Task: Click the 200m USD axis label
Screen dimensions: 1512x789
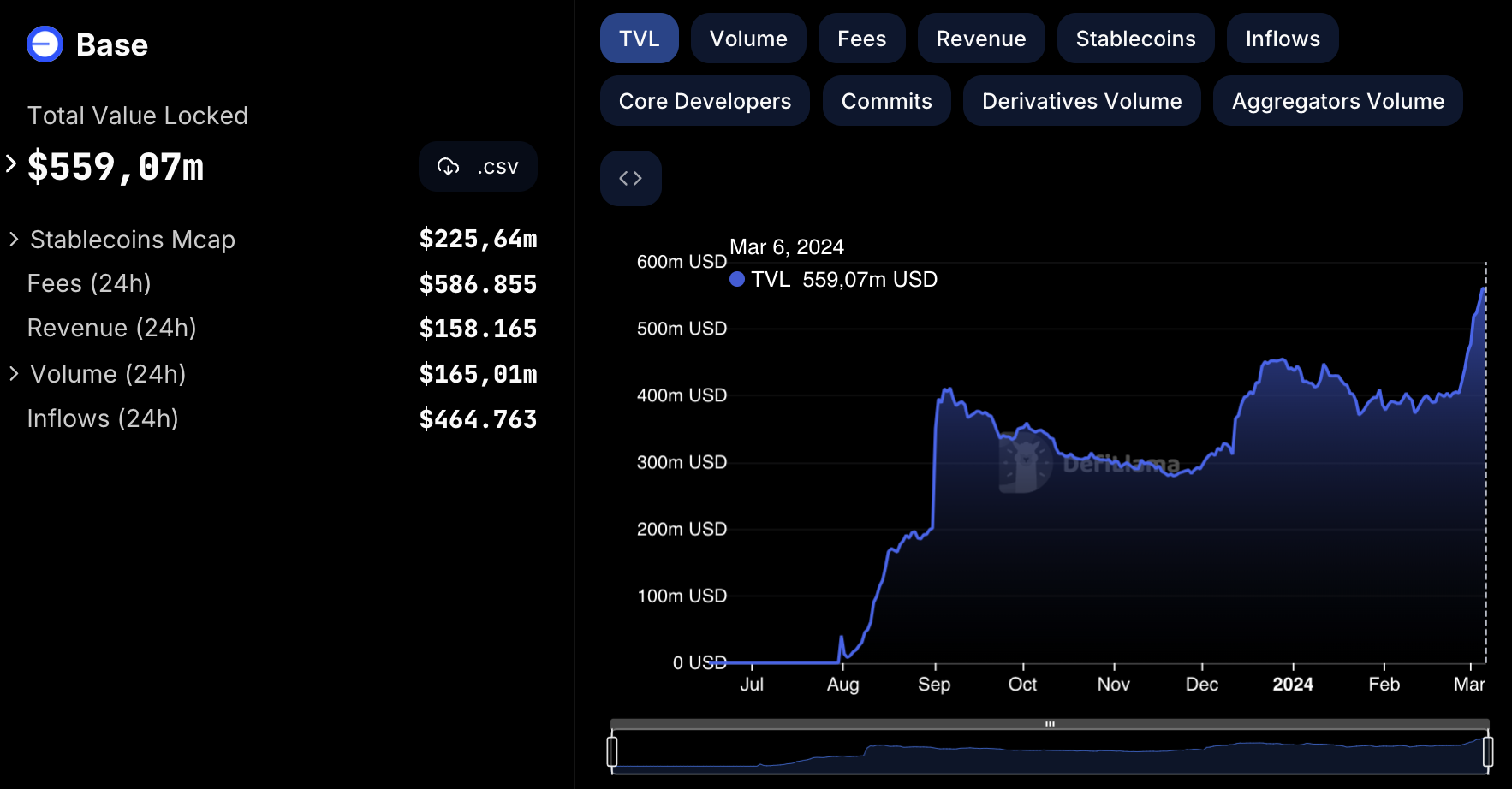Action: click(682, 529)
